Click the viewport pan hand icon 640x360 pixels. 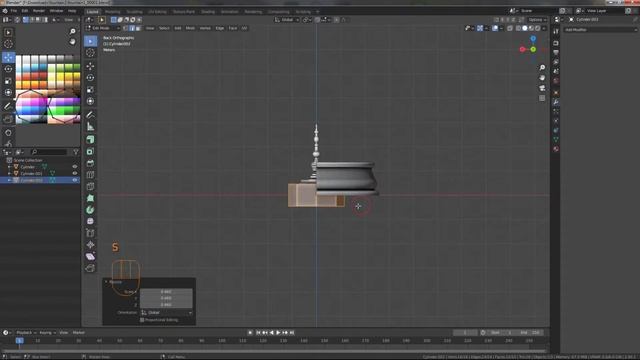click(542, 78)
